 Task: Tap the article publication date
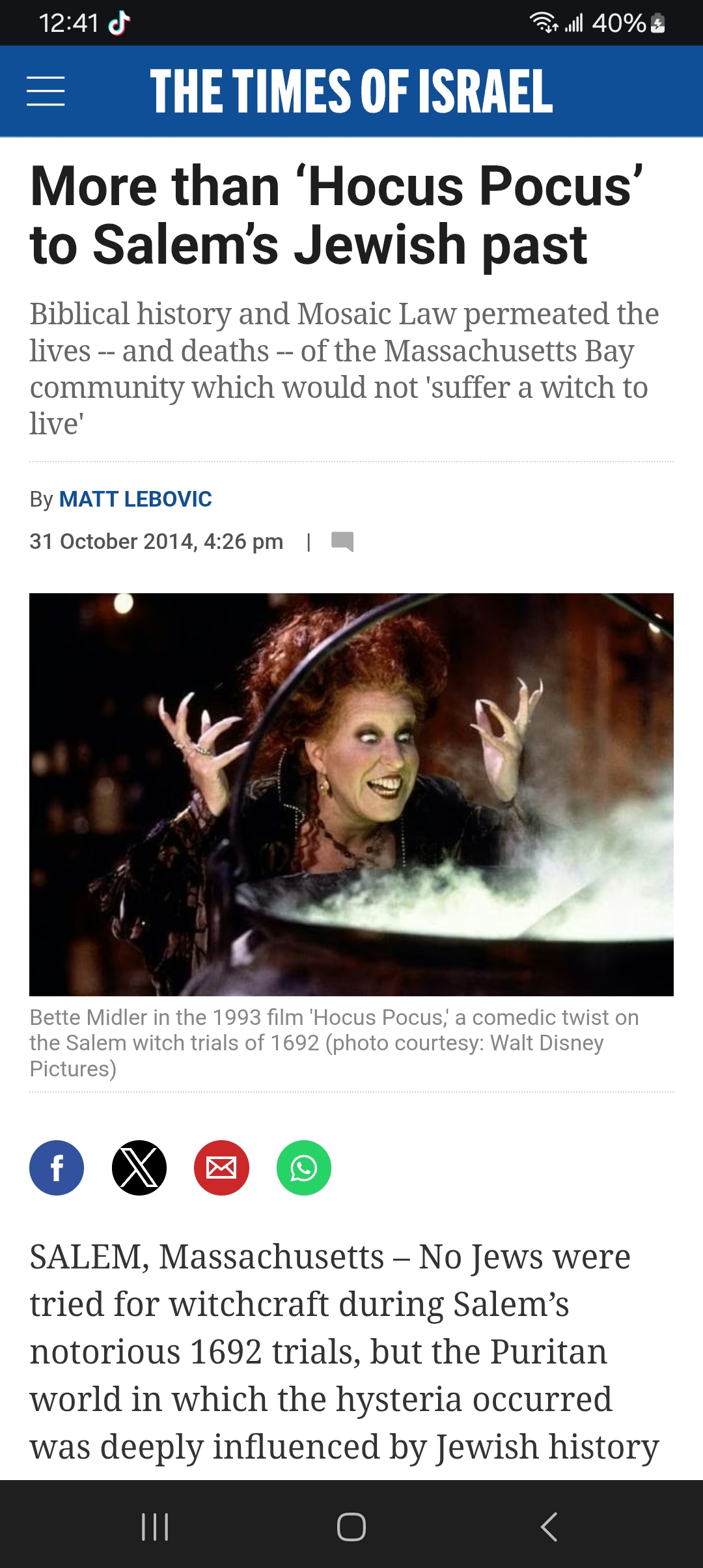tap(156, 541)
